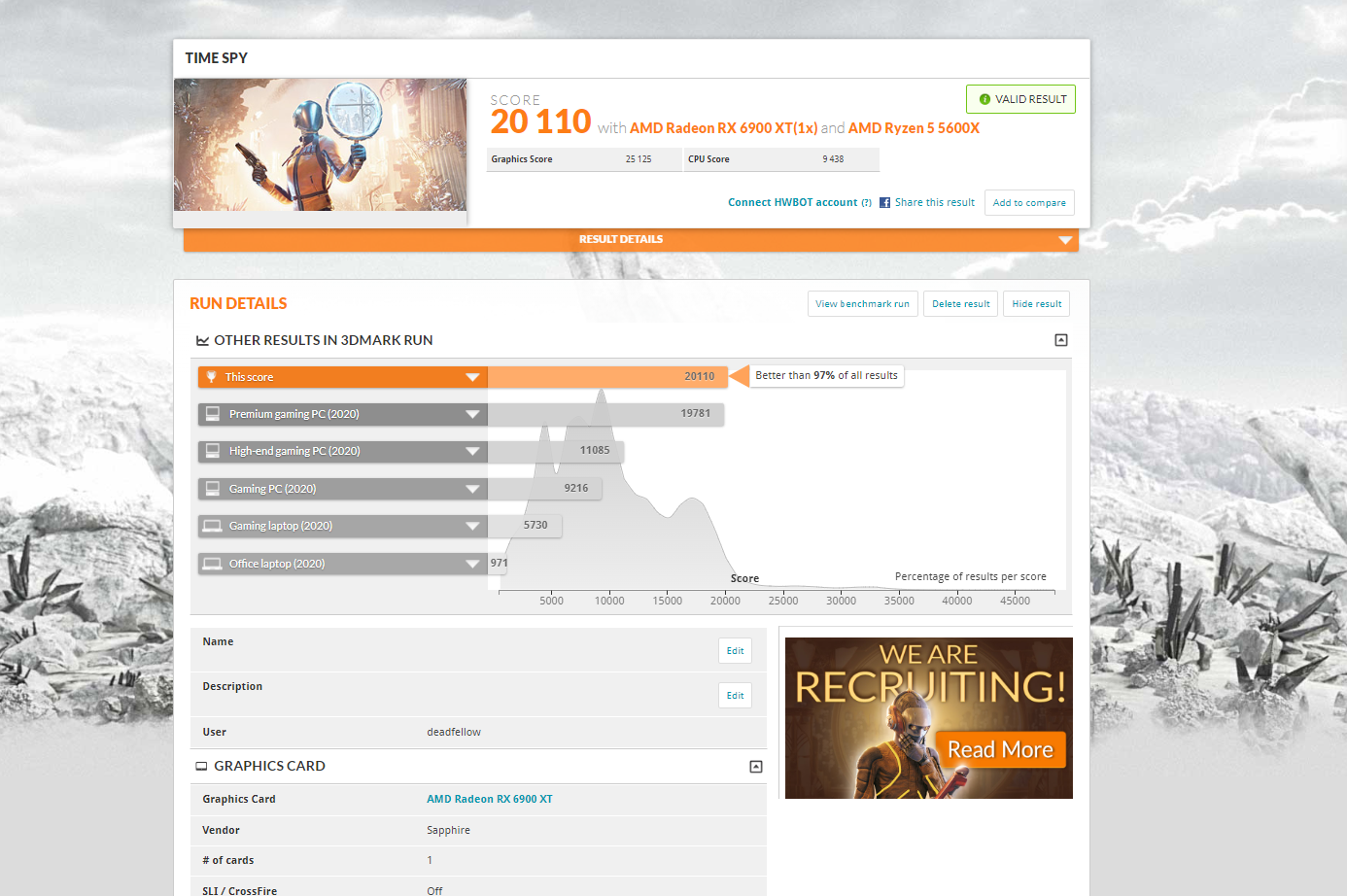Click the We Are Recruiting banner image
This screenshot has width=1347, height=896.
(x=929, y=718)
